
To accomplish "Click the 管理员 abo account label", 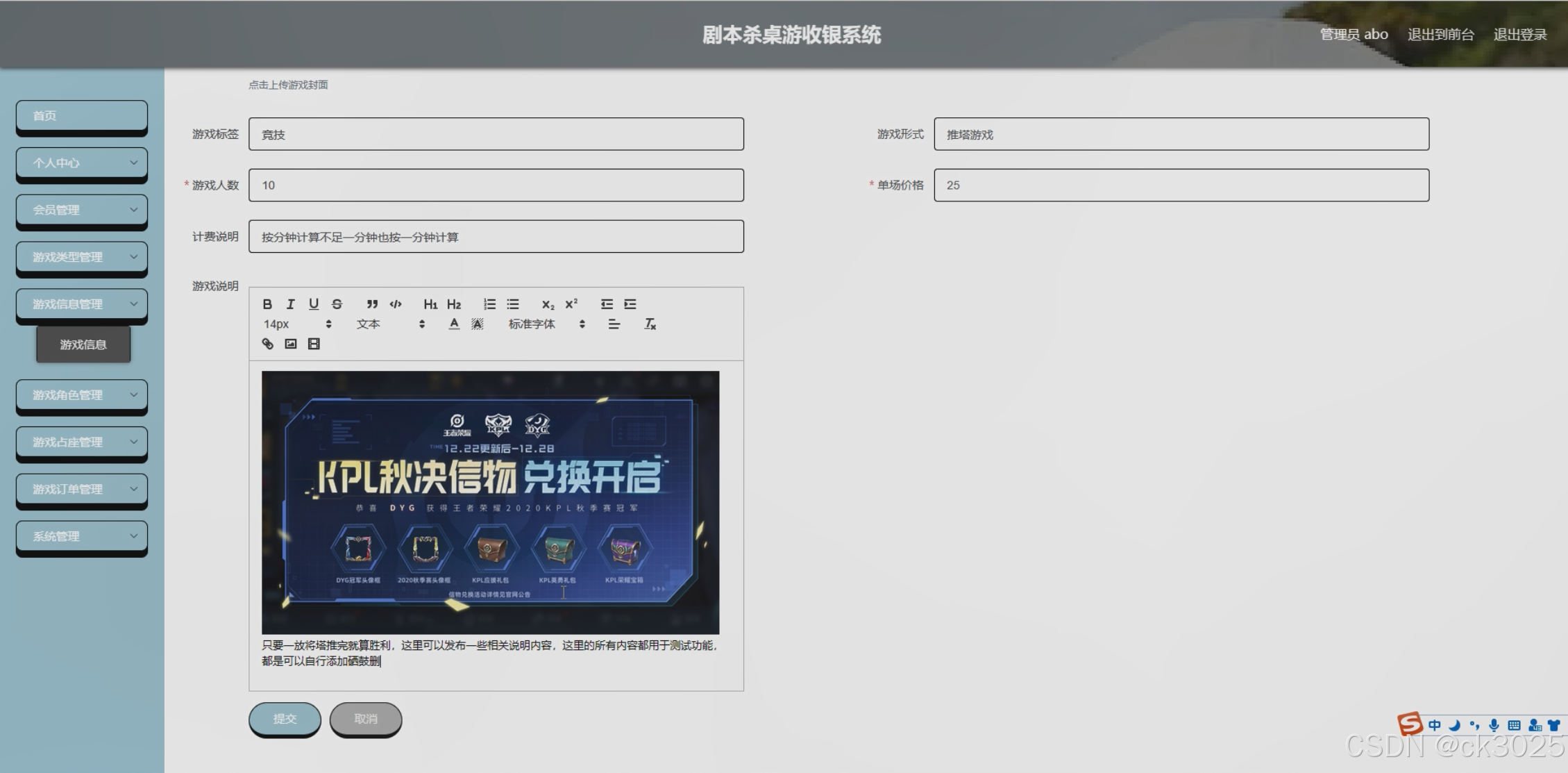I will [x=1354, y=35].
